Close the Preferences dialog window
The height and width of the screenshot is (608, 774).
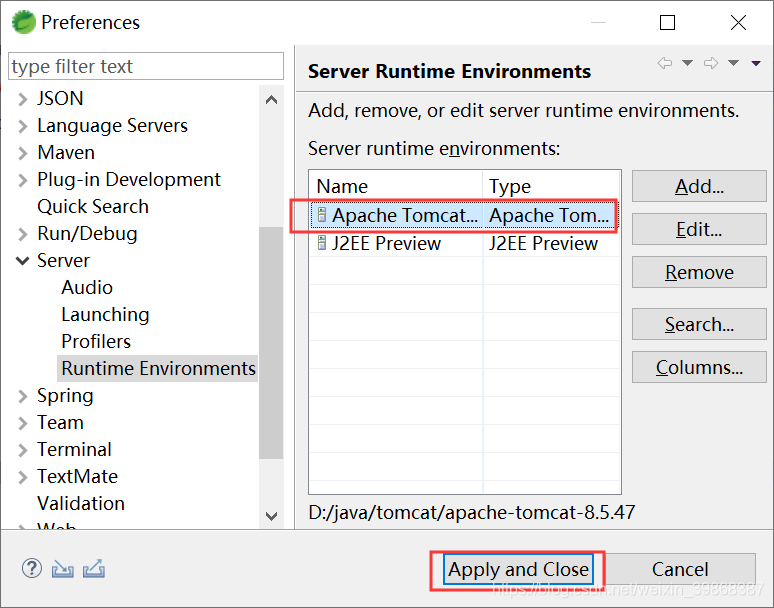tap(738, 22)
